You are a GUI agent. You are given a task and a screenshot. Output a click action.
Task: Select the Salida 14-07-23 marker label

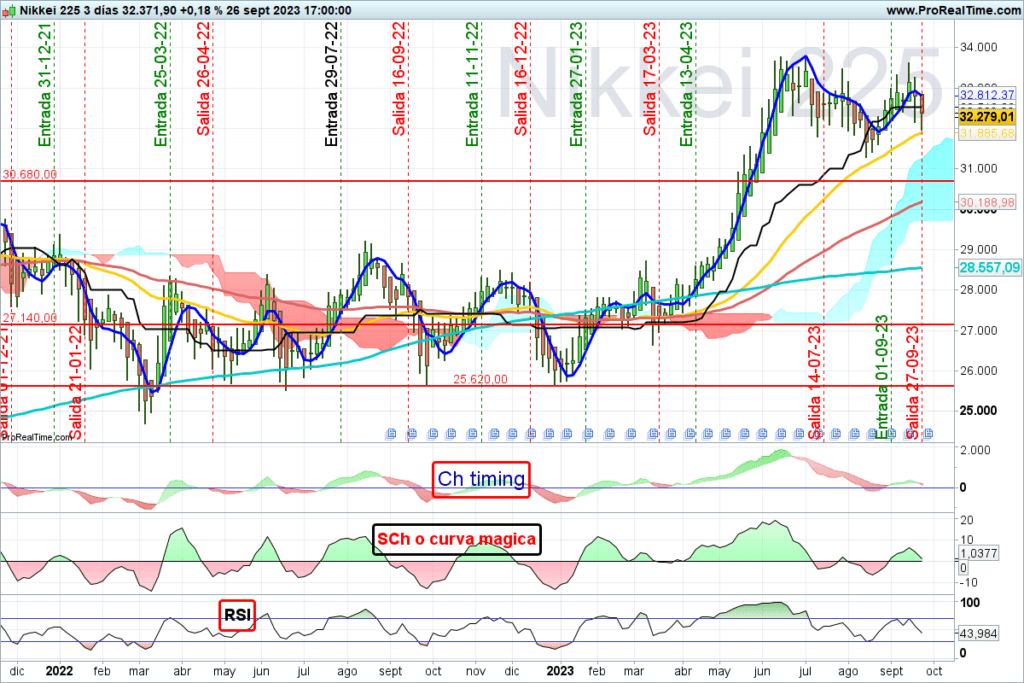pos(814,383)
